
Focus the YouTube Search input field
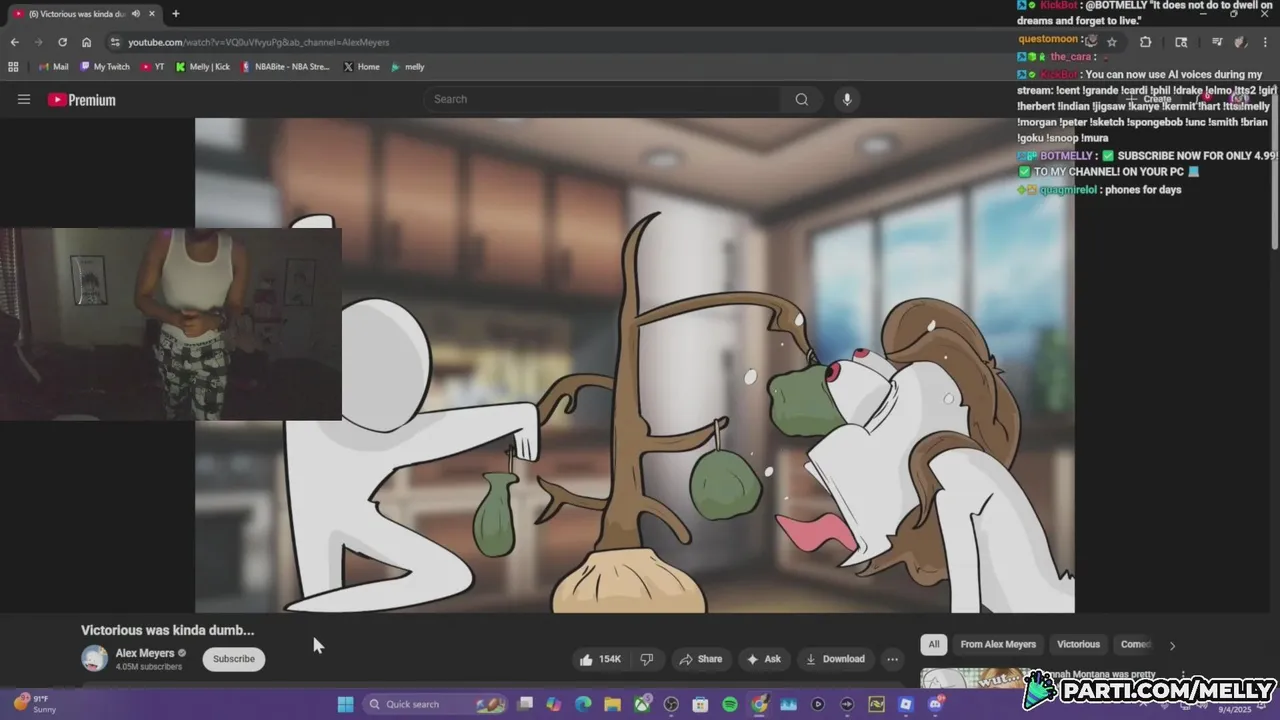coord(603,99)
